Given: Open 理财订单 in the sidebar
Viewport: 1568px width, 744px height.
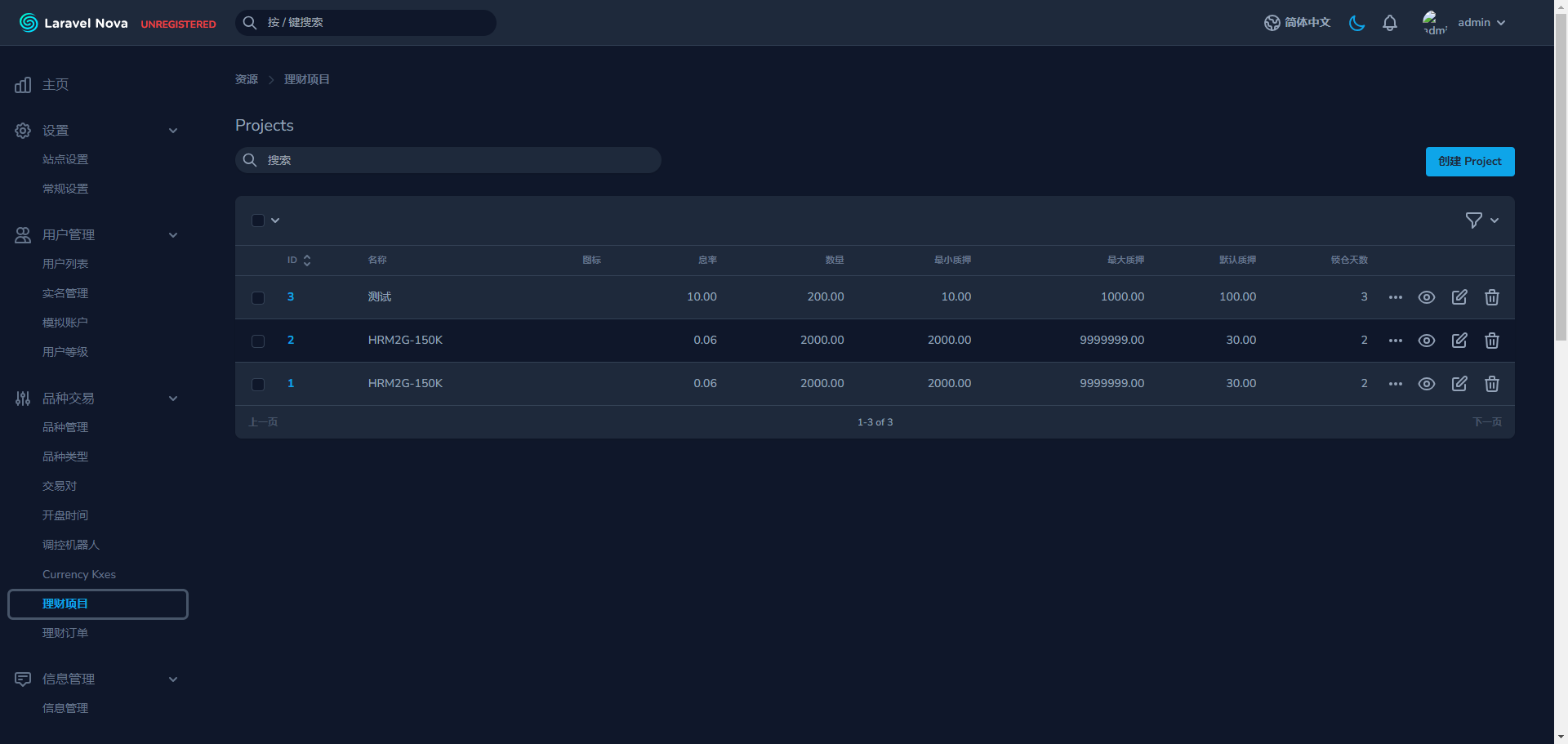Looking at the screenshot, I should pyautogui.click(x=65, y=633).
